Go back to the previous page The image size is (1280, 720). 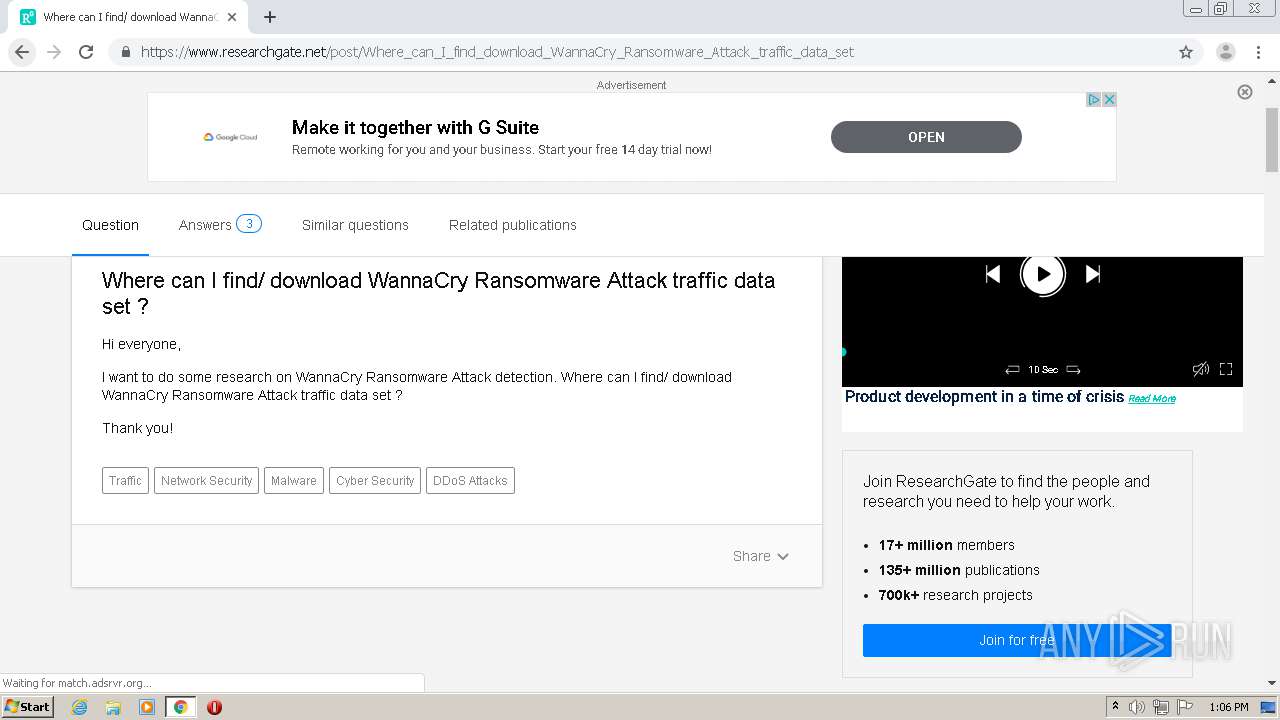pos(22,52)
